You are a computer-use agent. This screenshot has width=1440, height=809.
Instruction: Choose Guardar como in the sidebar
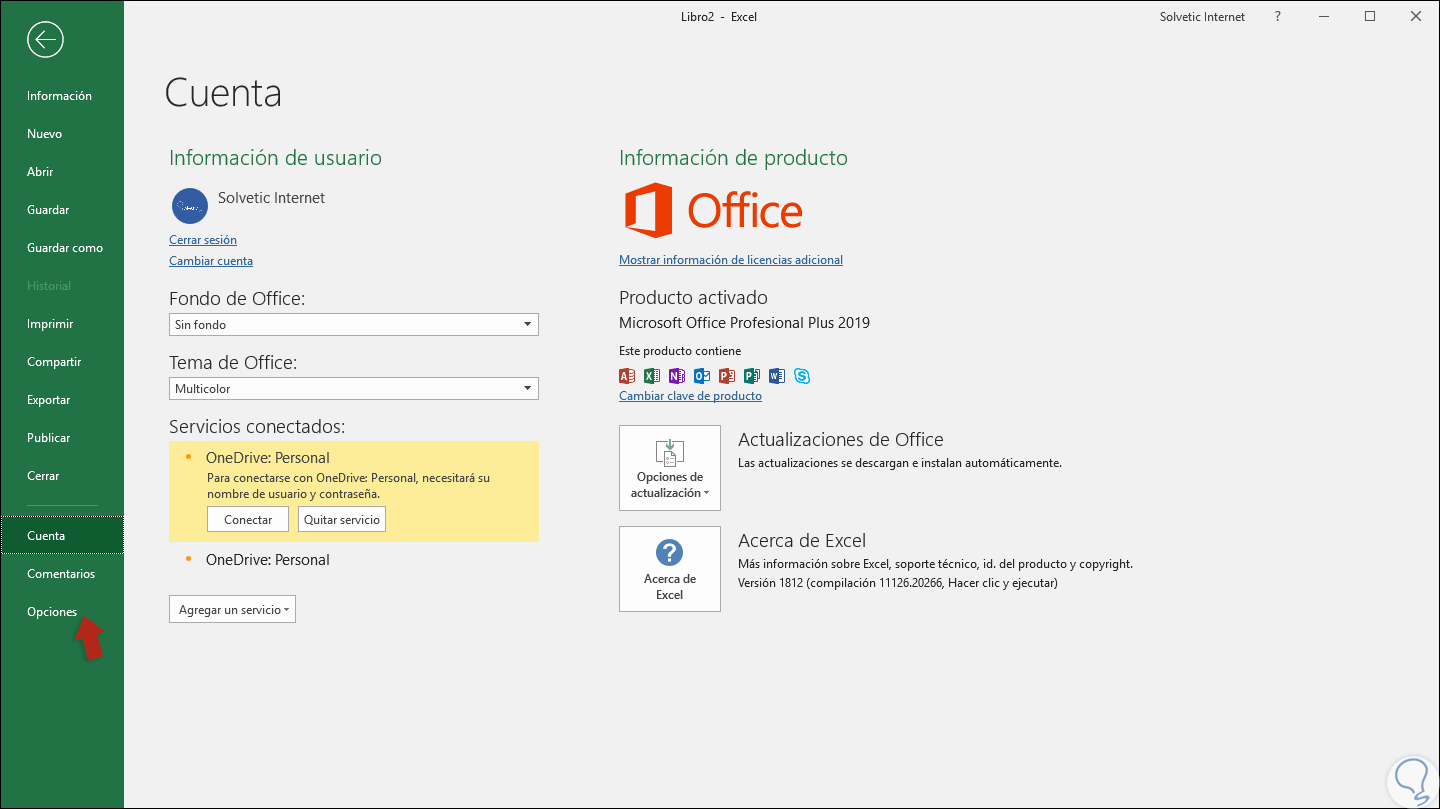tap(62, 248)
